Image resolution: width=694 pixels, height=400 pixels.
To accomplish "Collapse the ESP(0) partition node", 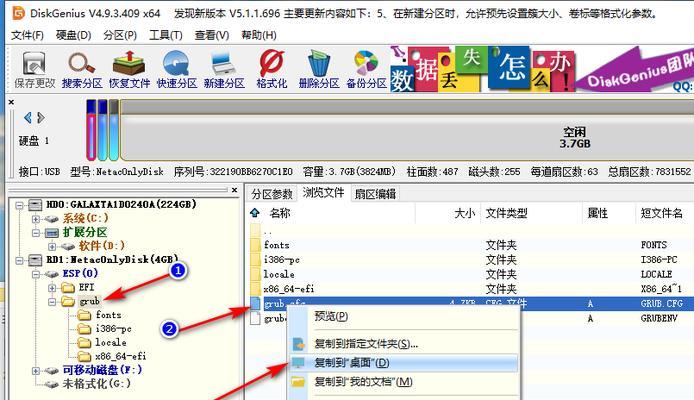I will click(x=36, y=274).
